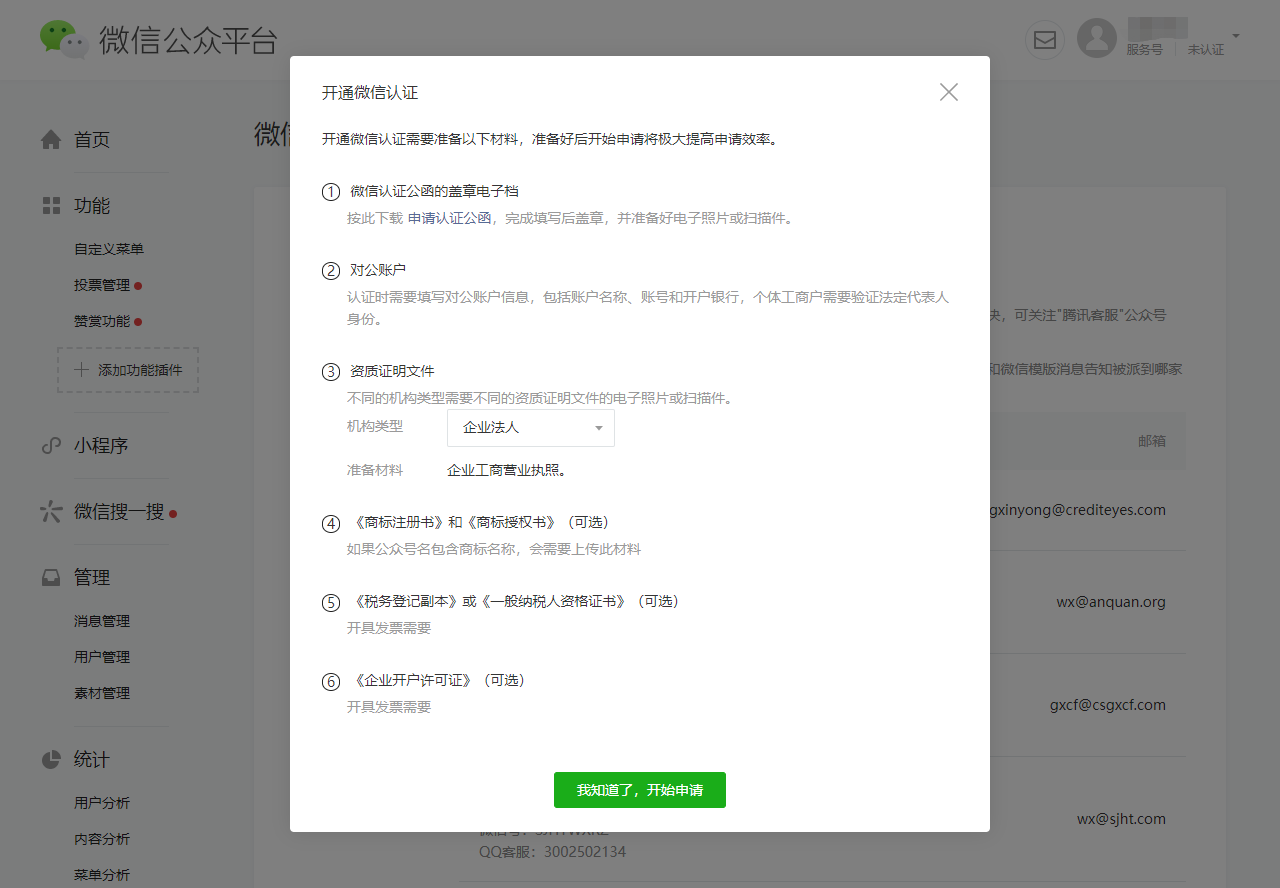This screenshot has width=1280, height=888.
Task: Click the home icon beside 首页
Action: [x=51, y=140]
